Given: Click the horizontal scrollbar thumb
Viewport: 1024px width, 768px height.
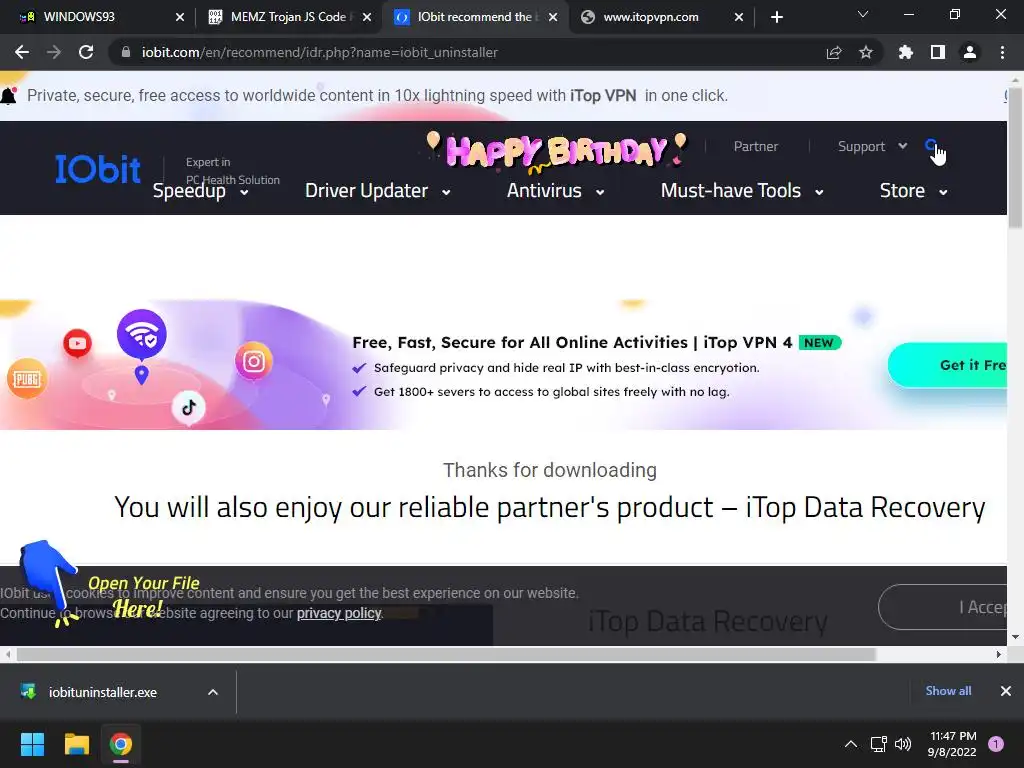Looking at the screenshot, I should coord(446,654).
